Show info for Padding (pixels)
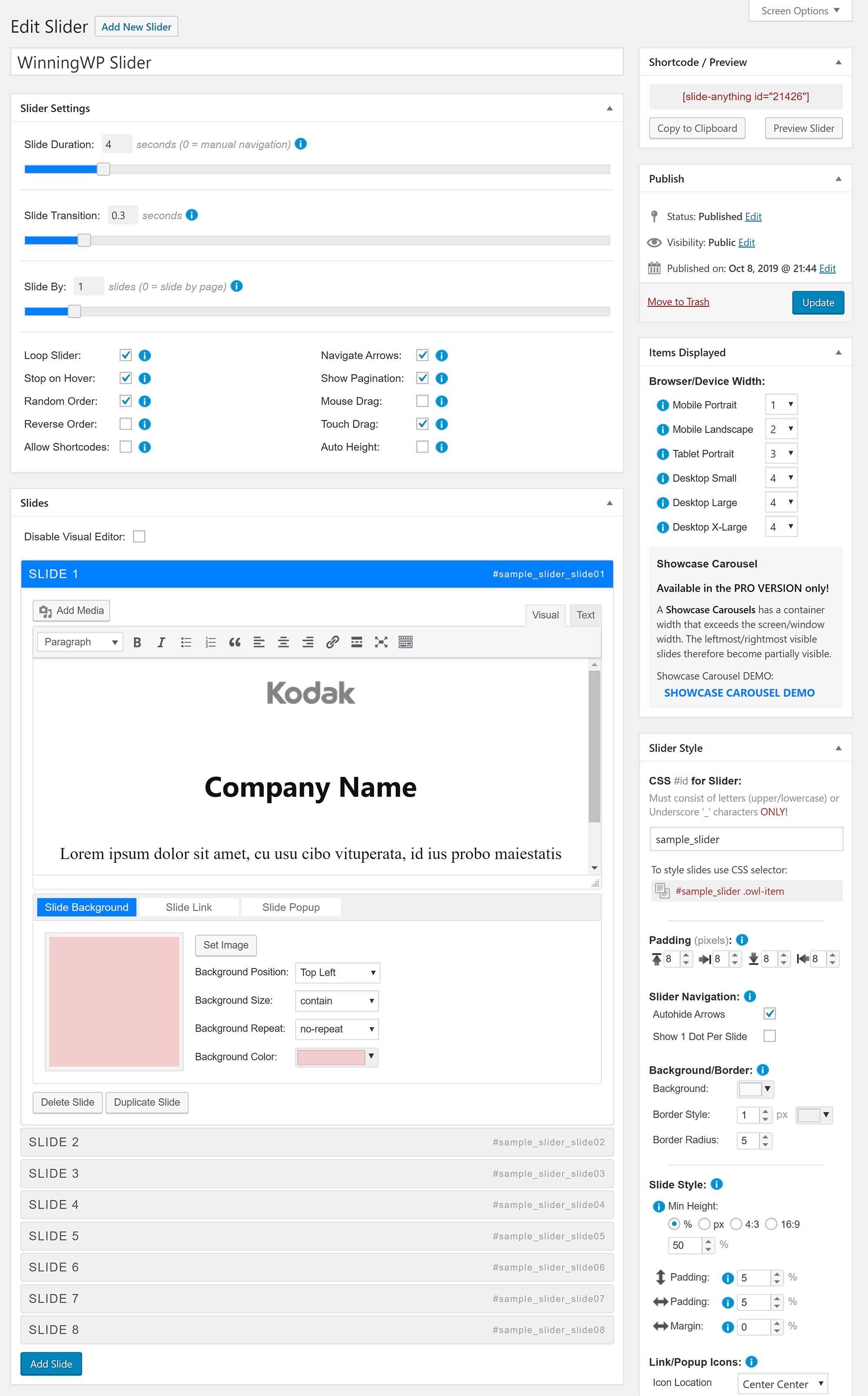 click(742, 940)
